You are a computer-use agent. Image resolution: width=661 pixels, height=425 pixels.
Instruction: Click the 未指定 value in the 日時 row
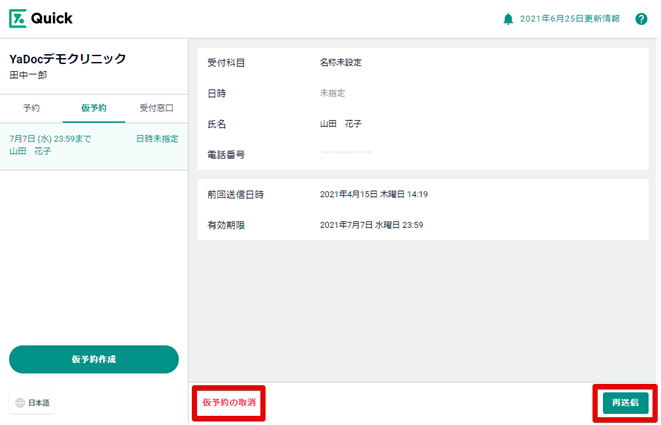tap(332, 93)
